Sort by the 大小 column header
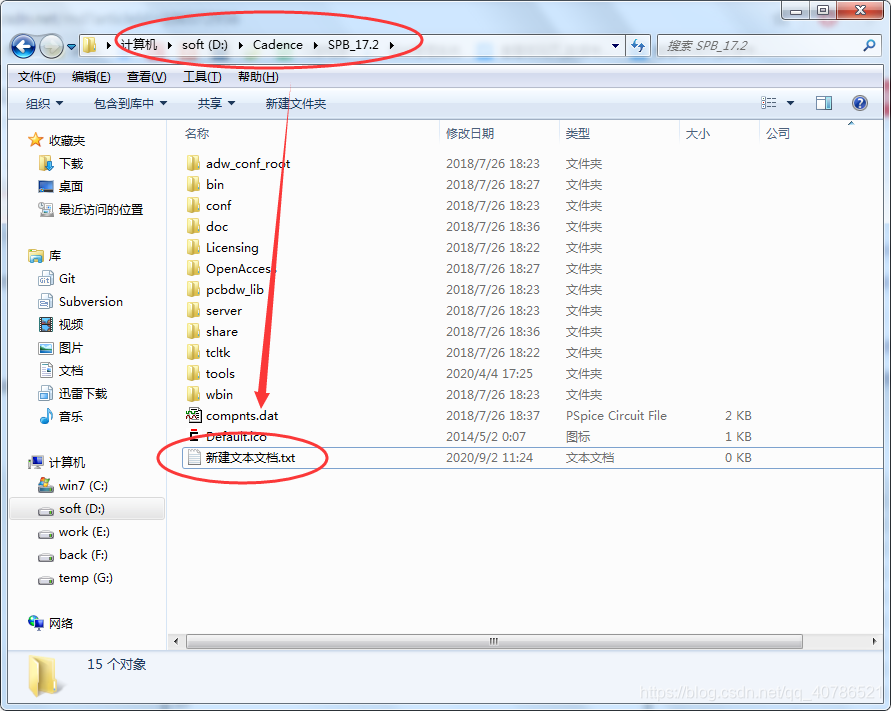Image resolution: width=891 pixels, height=711 pixels. pyautogui.click(x=698, y=134)
